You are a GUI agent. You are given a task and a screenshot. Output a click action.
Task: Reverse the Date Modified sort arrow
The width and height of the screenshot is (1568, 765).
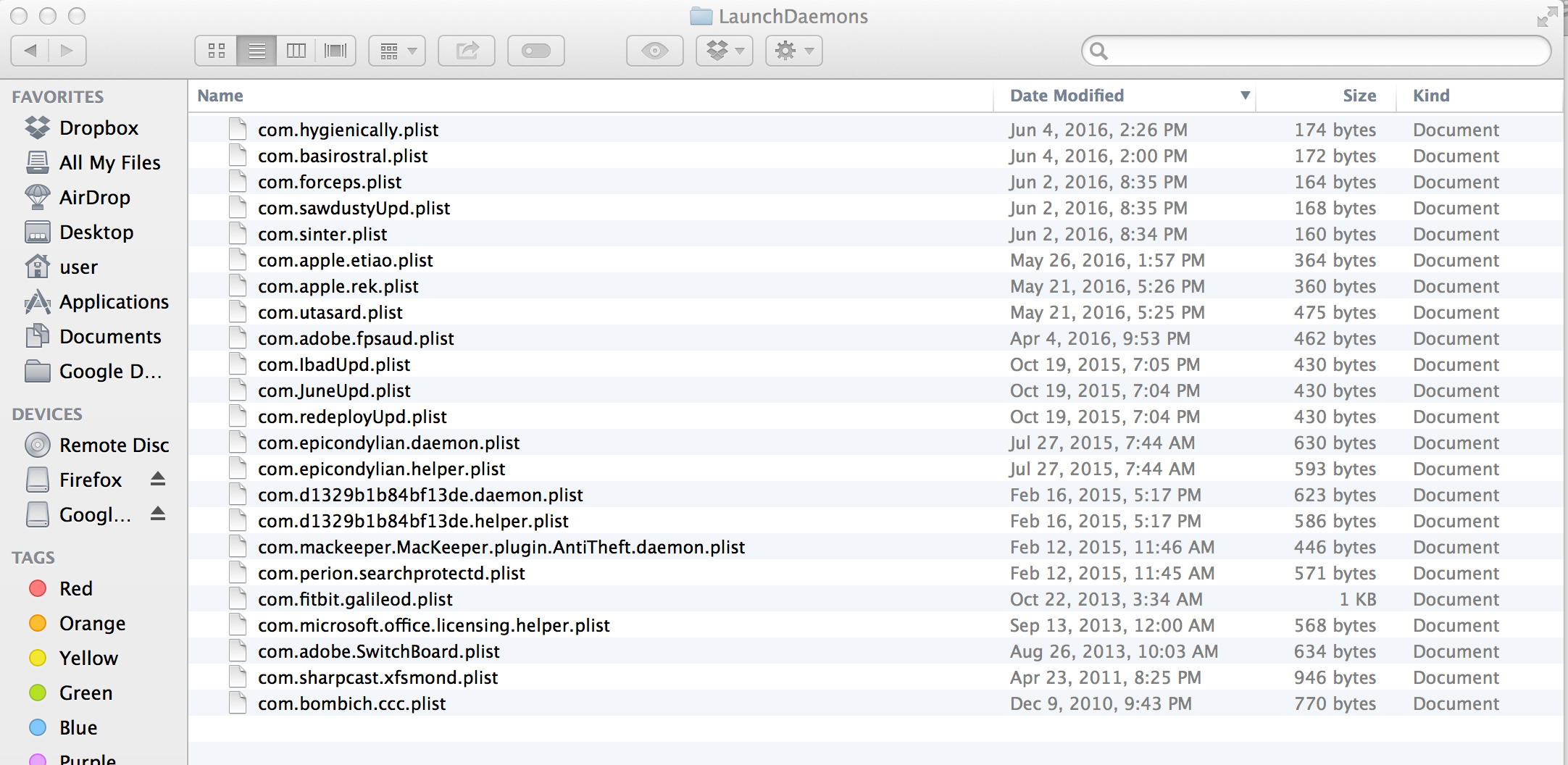pos(1245,96)
